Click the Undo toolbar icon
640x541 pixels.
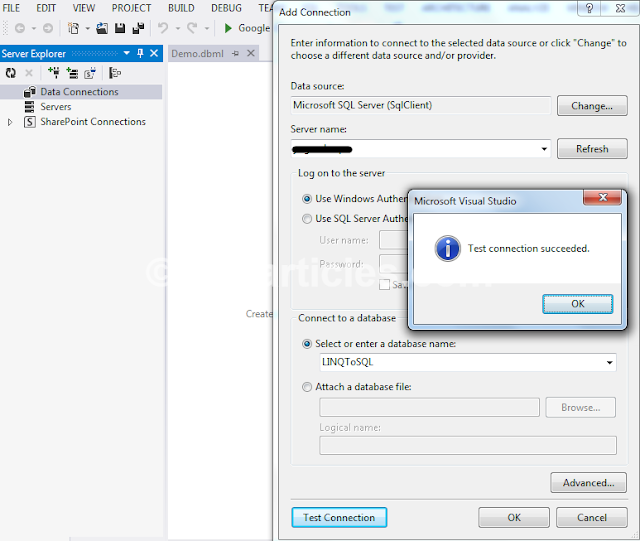pyautogui.click(x=163, y=28)
